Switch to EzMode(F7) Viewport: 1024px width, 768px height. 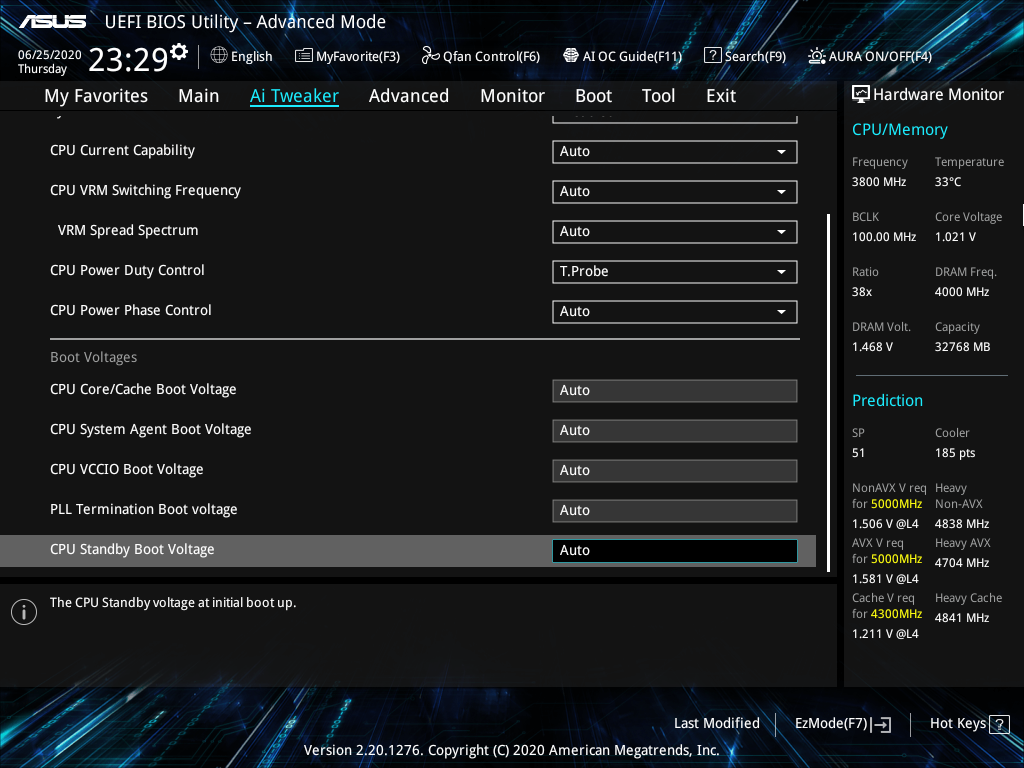(x=842, y=724)
